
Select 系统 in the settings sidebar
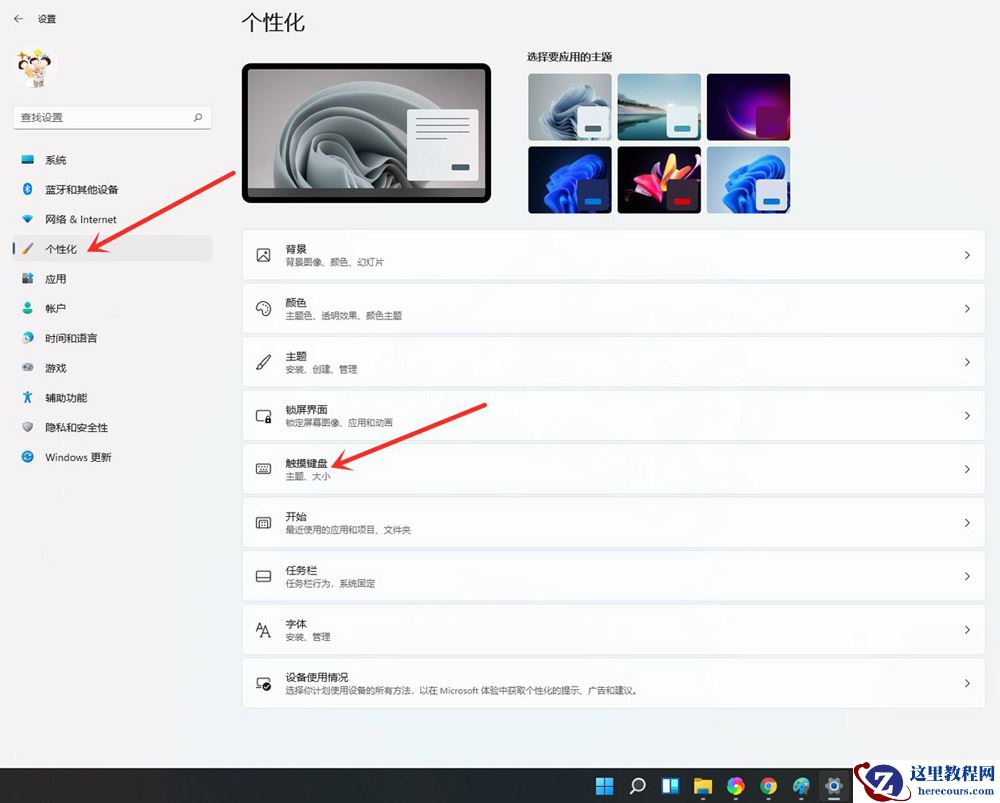[x=55, y=159]
